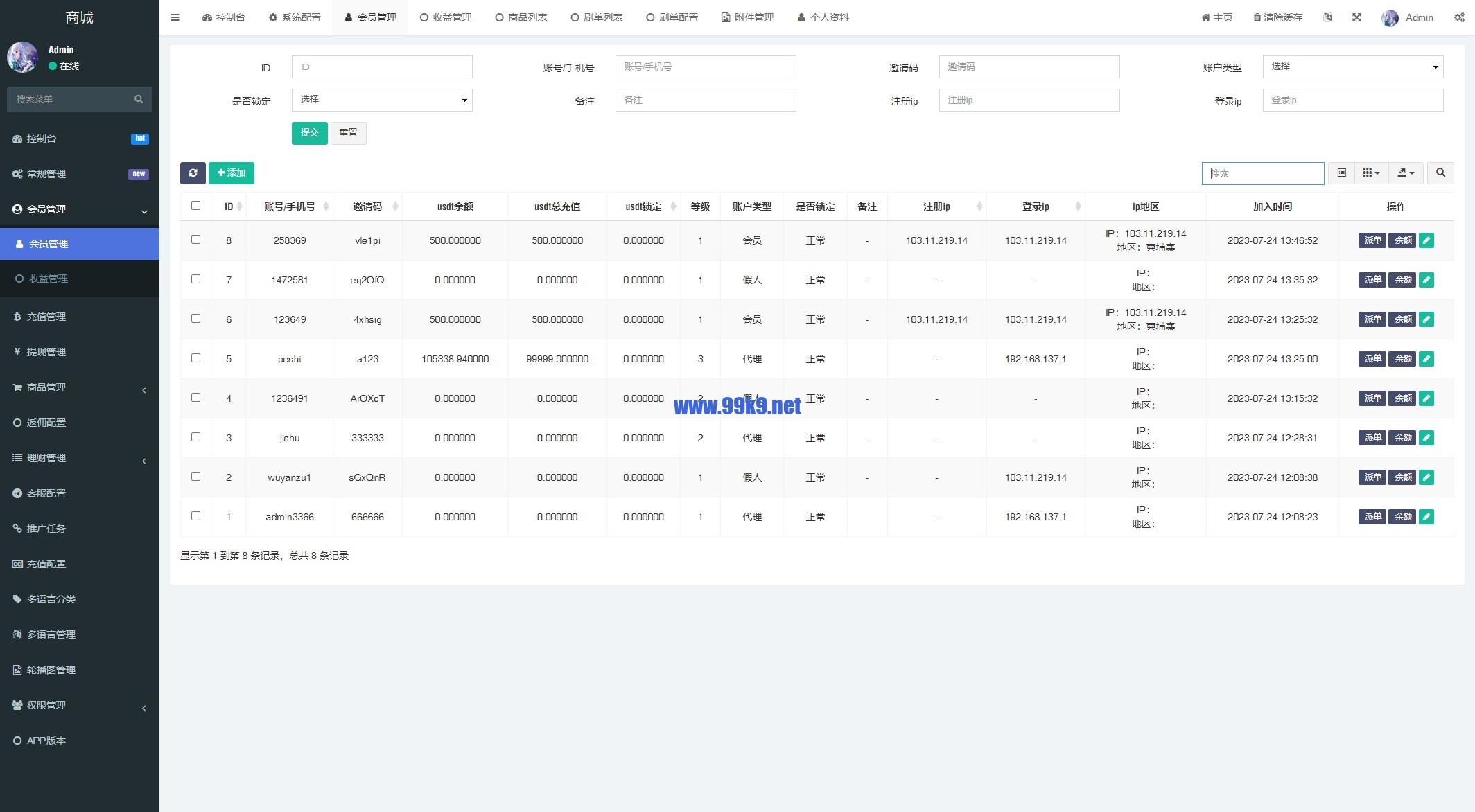1475x812 pixels.
Task: Focus the ID filter input field
Action: point(382,67)
